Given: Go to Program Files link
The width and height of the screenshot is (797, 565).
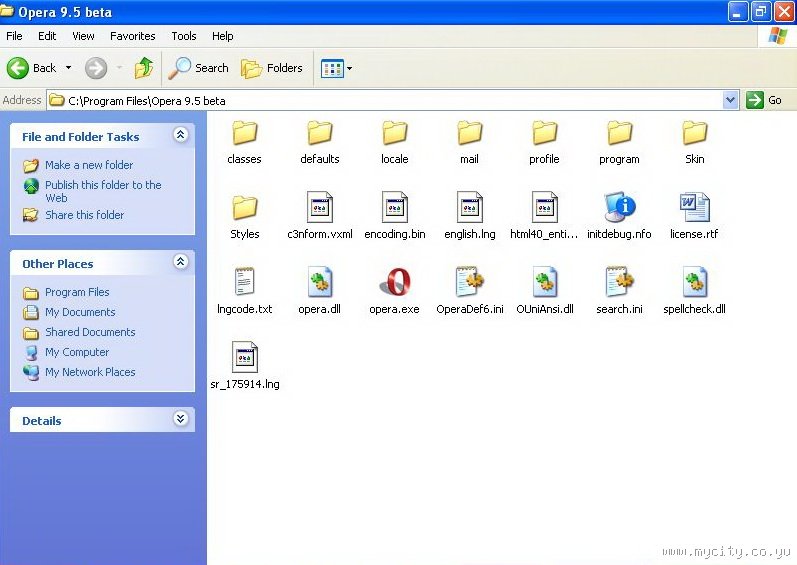Looking at the screenshot, I should click(77, 292).
